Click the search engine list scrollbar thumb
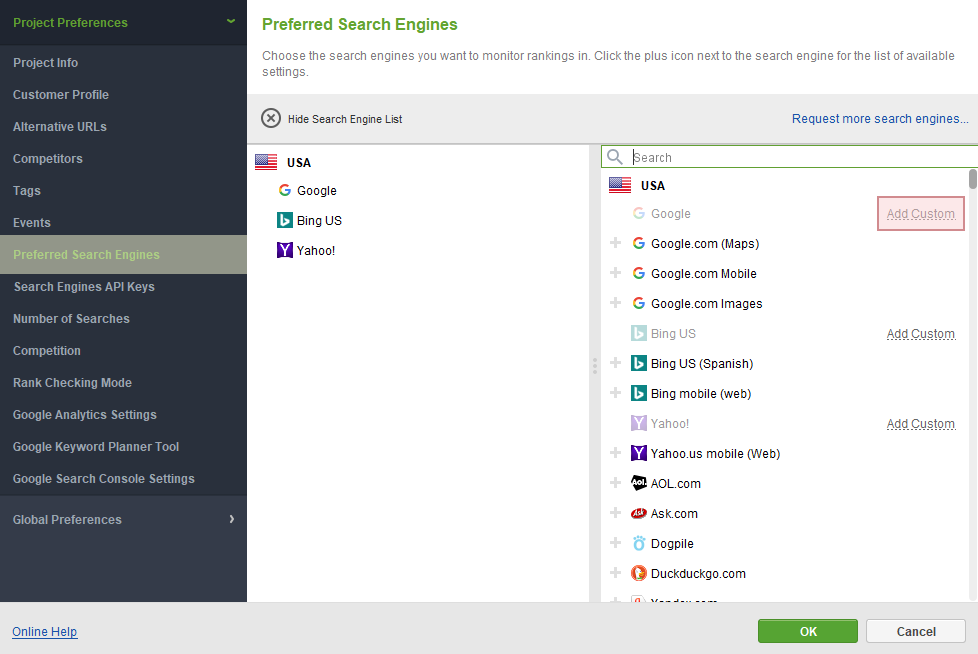This screenshot has height=654, width=978. [x=972, y=178]
